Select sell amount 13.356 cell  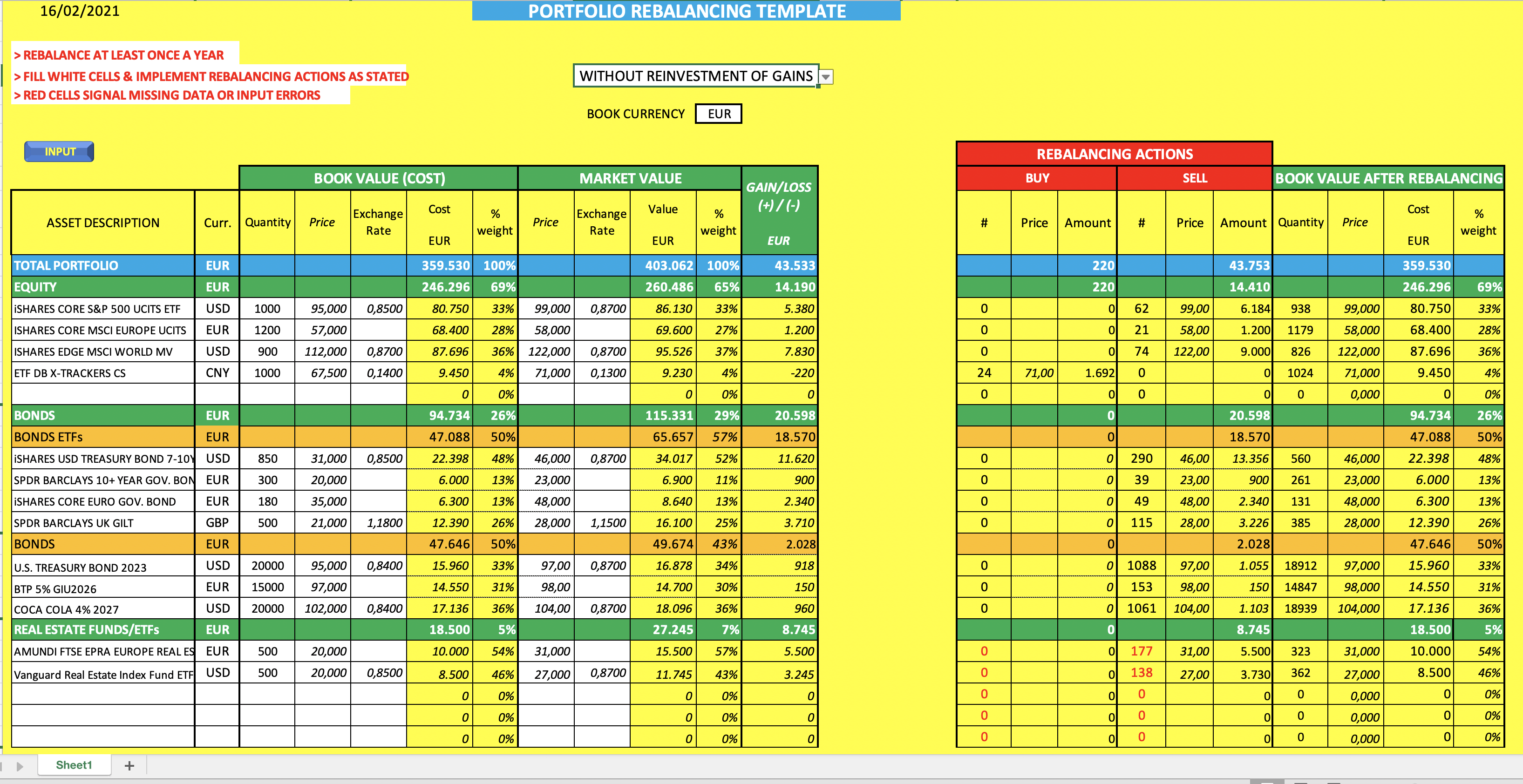(1243, 459)
